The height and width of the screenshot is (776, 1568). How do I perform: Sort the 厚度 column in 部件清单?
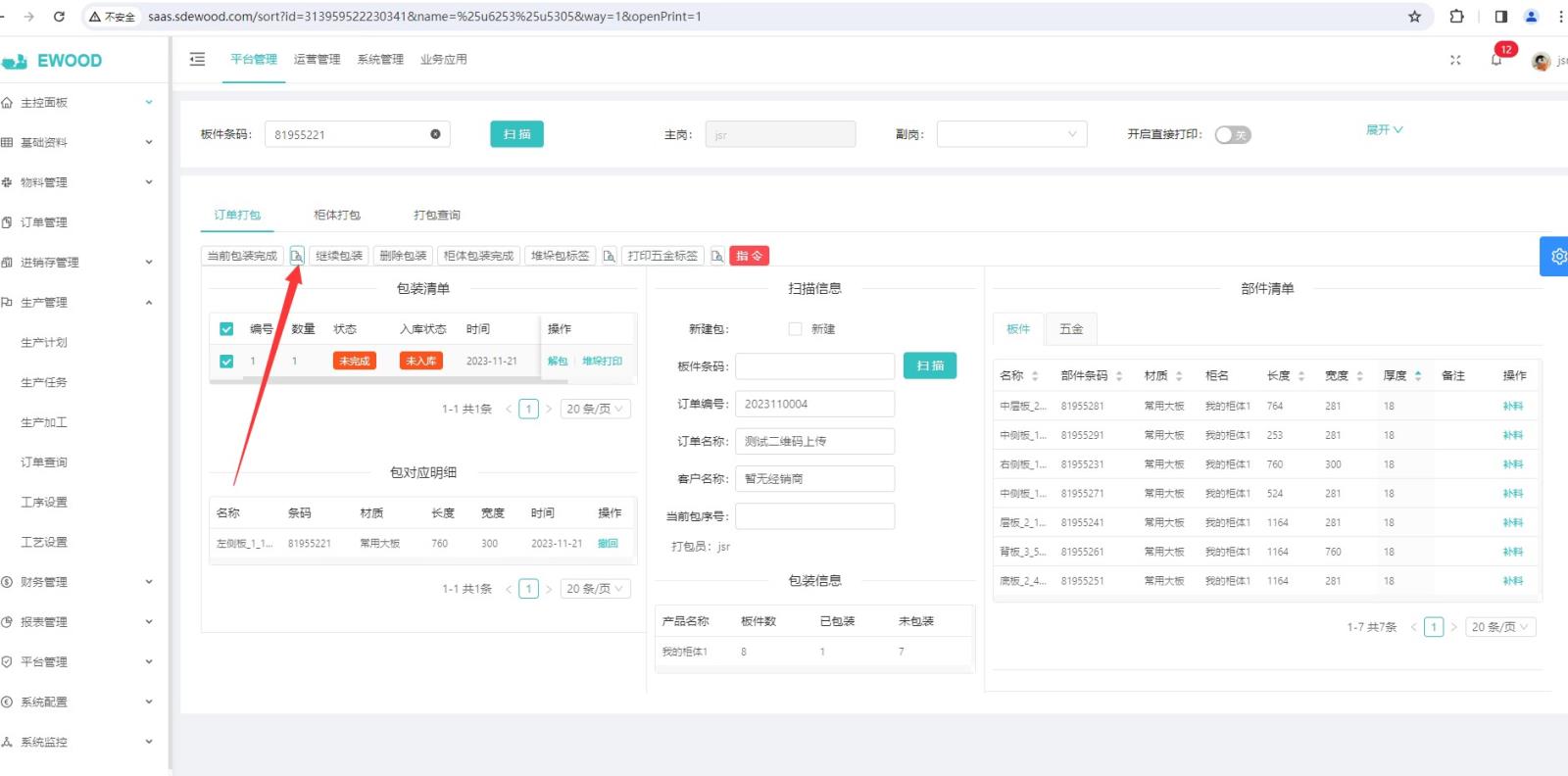click(1418, 376)
